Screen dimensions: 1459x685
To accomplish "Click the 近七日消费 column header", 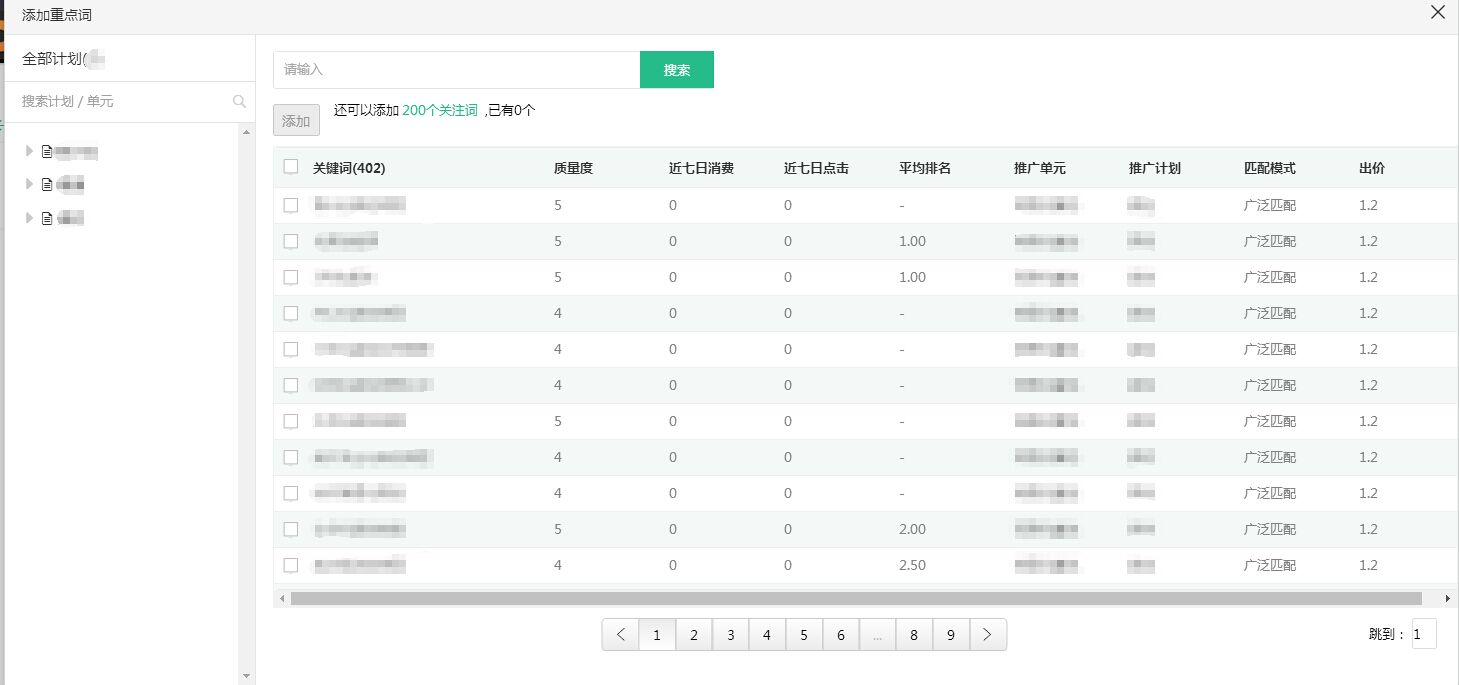I will pyautogui.click(x=701, y=168).
